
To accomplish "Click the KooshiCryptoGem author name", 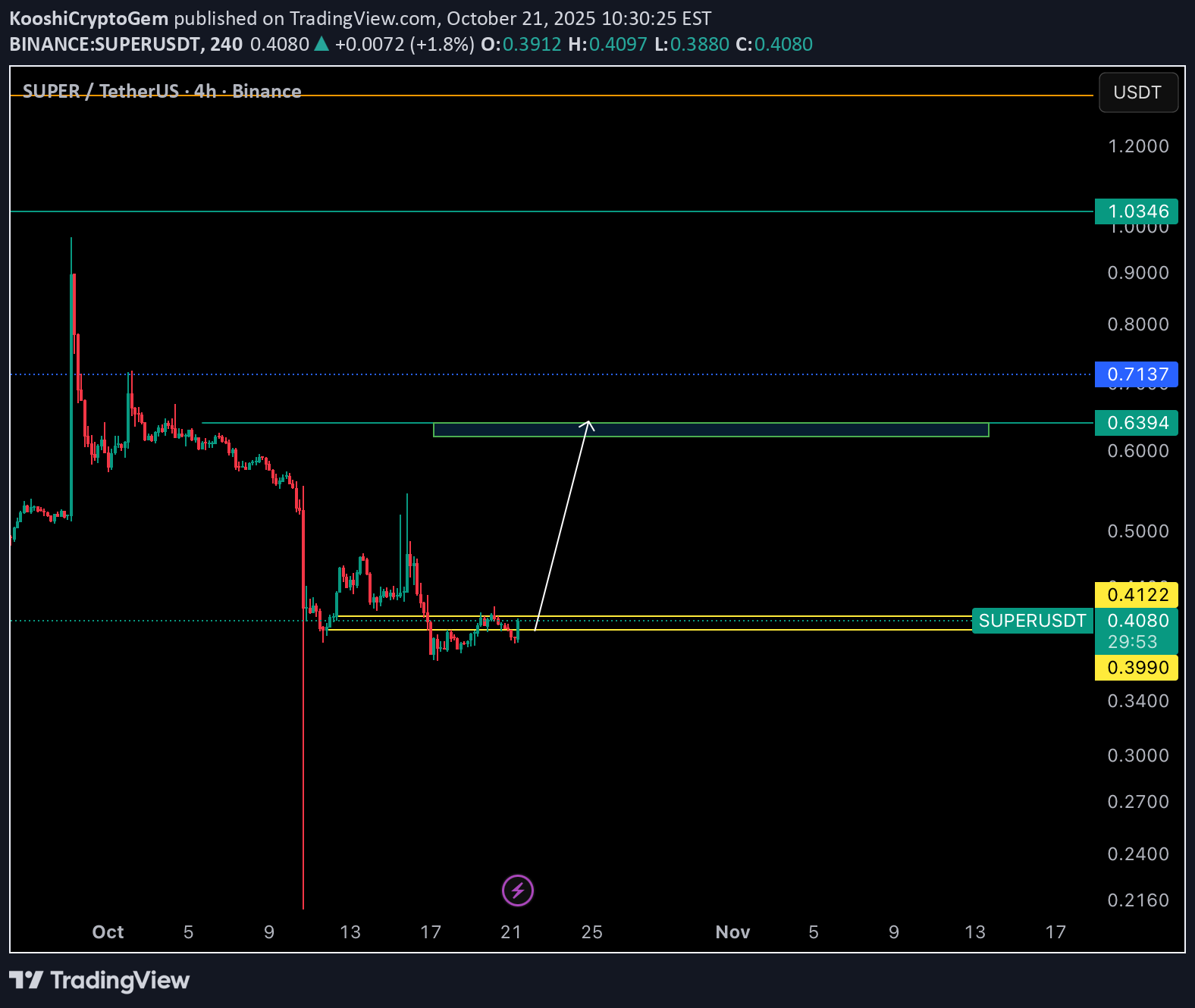I will point(89,18).
